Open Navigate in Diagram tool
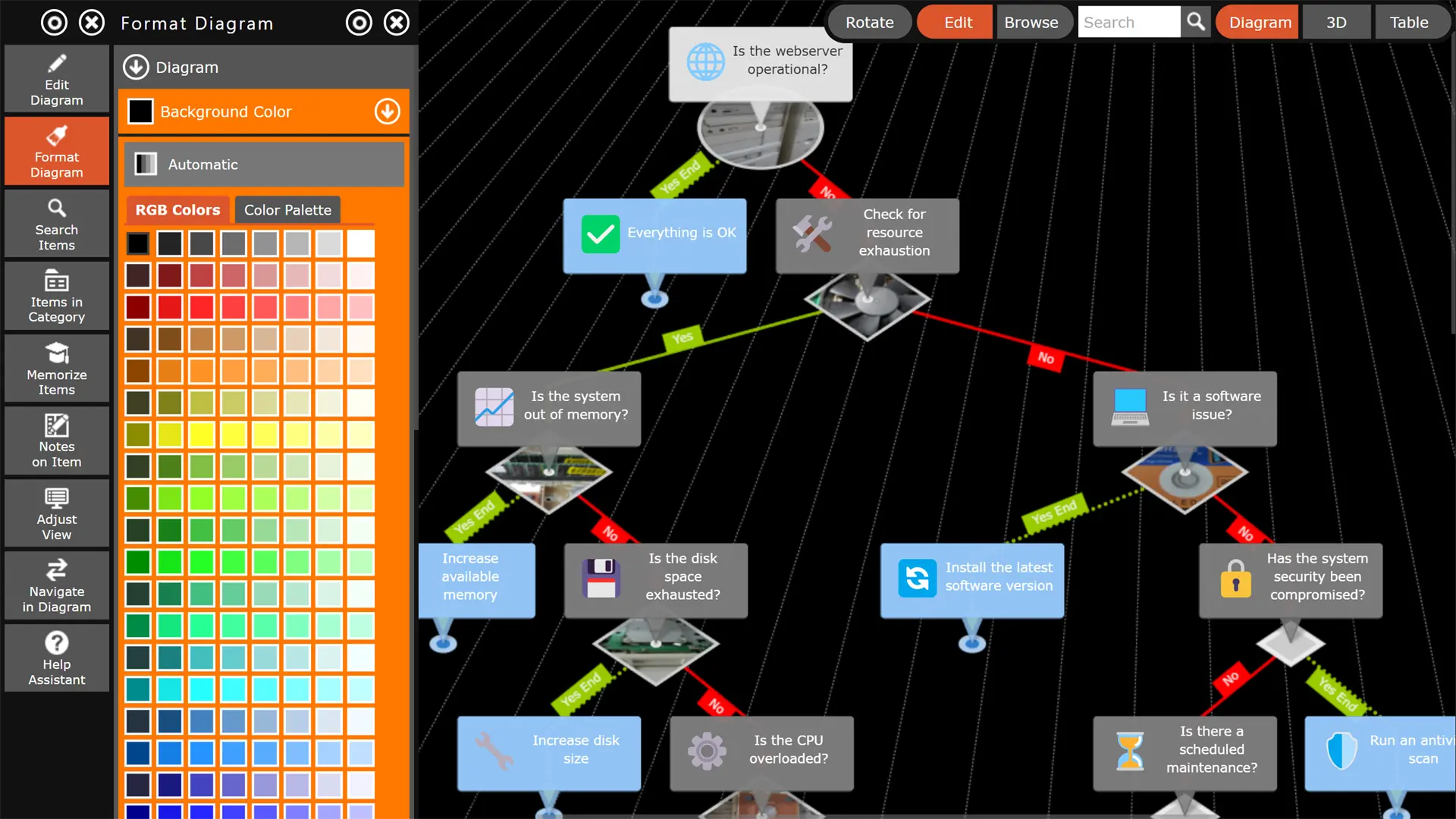Viewport: 1456px width, 819px height. 57,585
